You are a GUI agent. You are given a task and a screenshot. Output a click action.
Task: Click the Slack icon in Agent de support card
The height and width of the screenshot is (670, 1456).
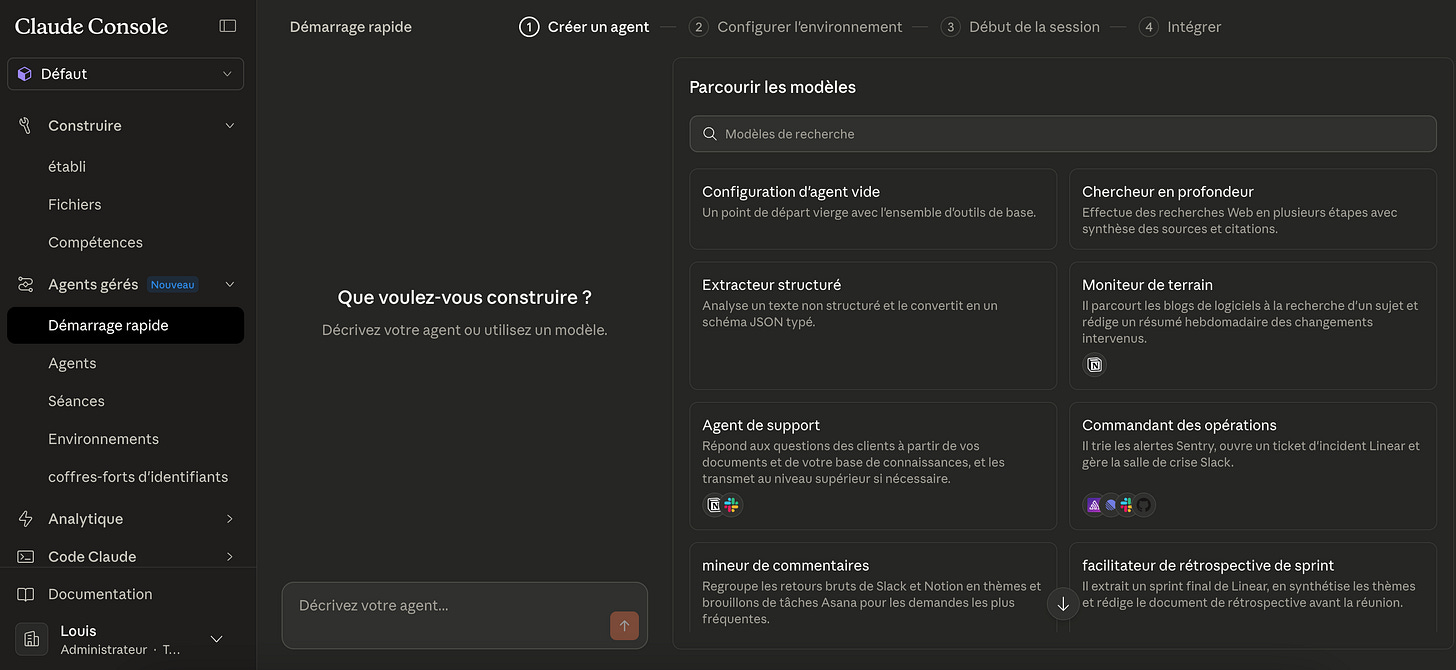pyautogui.click(x=732, y=505)
